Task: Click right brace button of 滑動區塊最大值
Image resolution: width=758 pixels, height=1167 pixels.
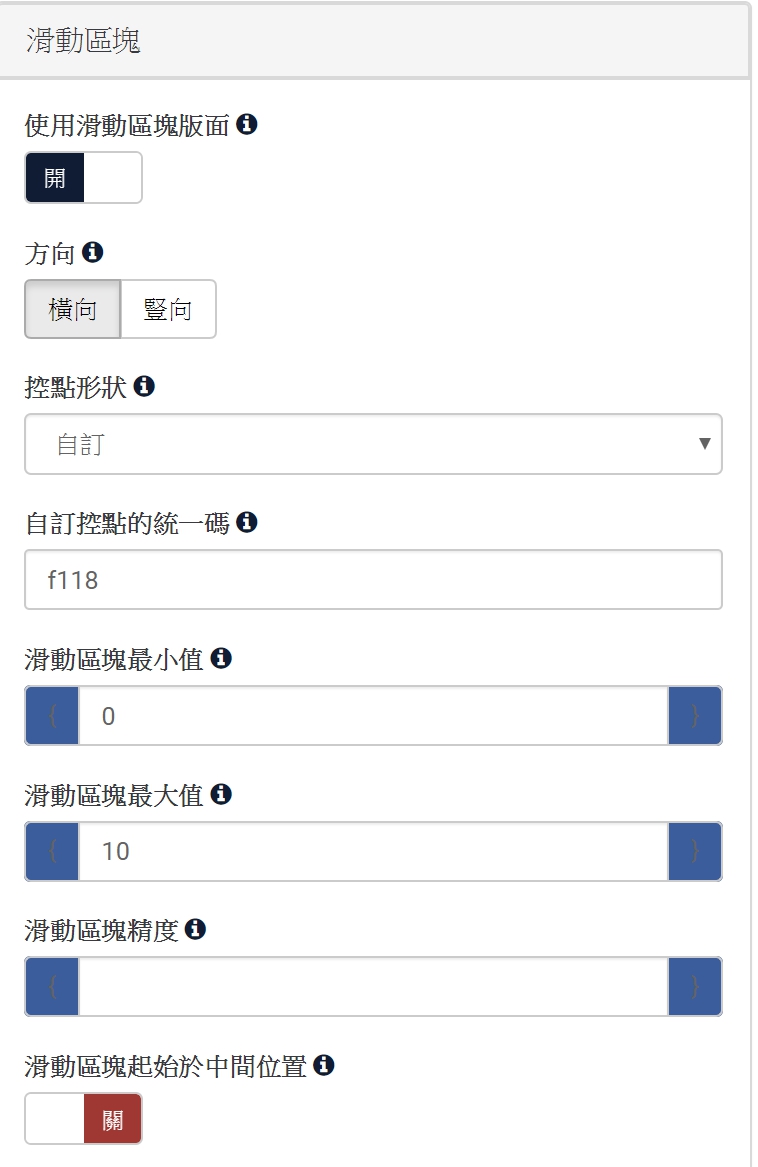Action: pyautogui.click(x=695, y=852)
